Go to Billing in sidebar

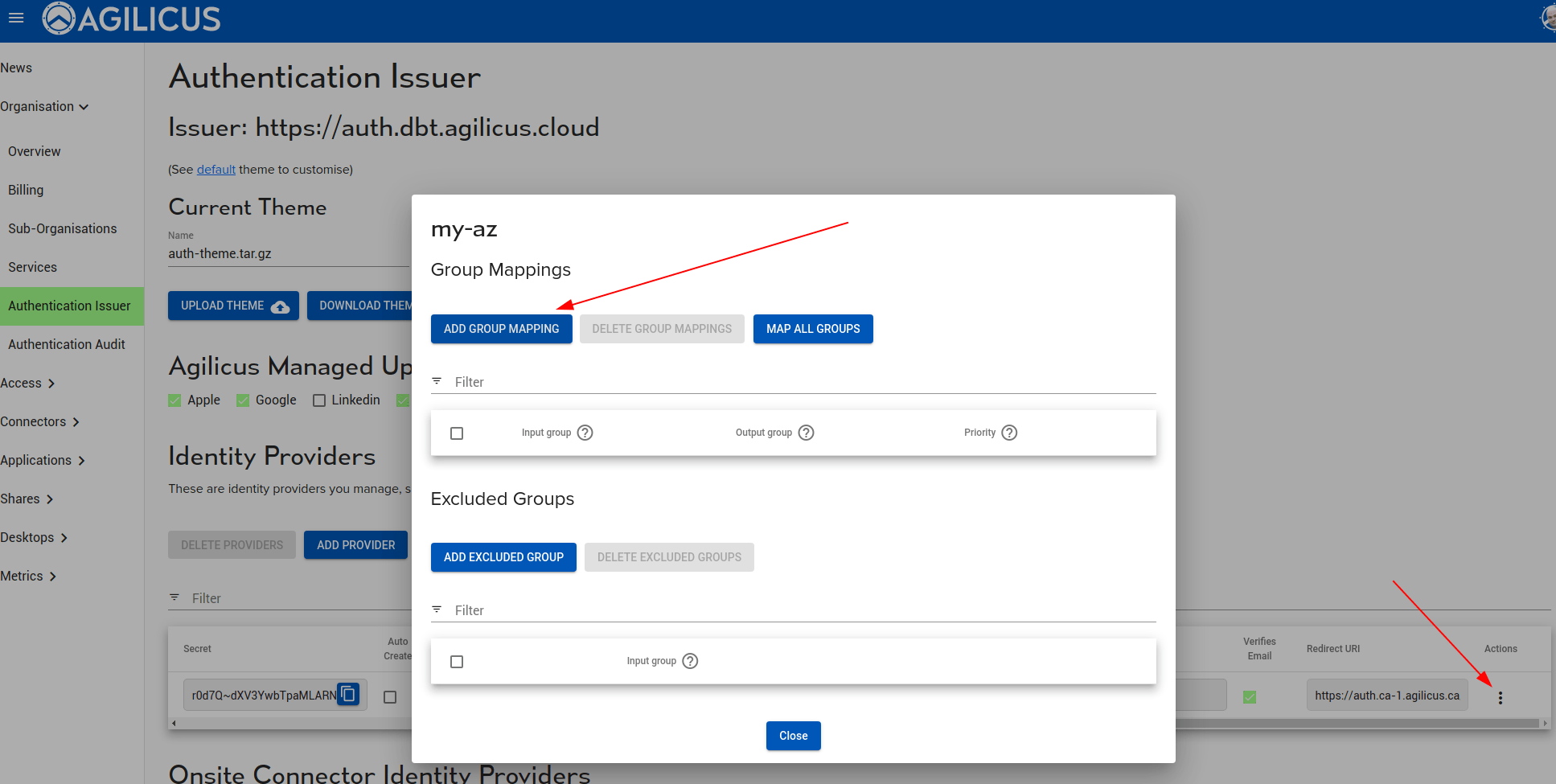click(26, 191)
